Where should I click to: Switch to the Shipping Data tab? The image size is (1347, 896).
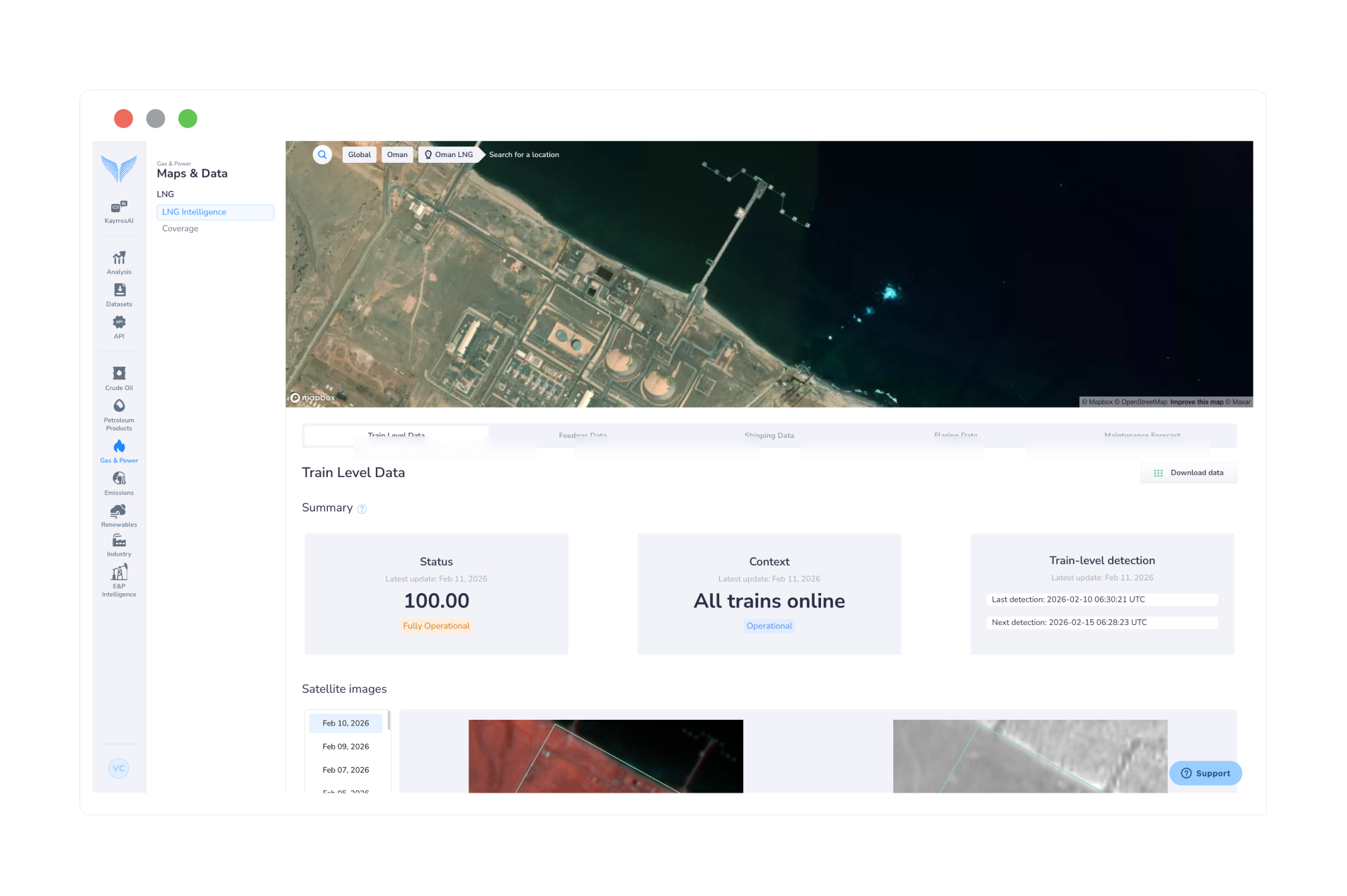769,435
